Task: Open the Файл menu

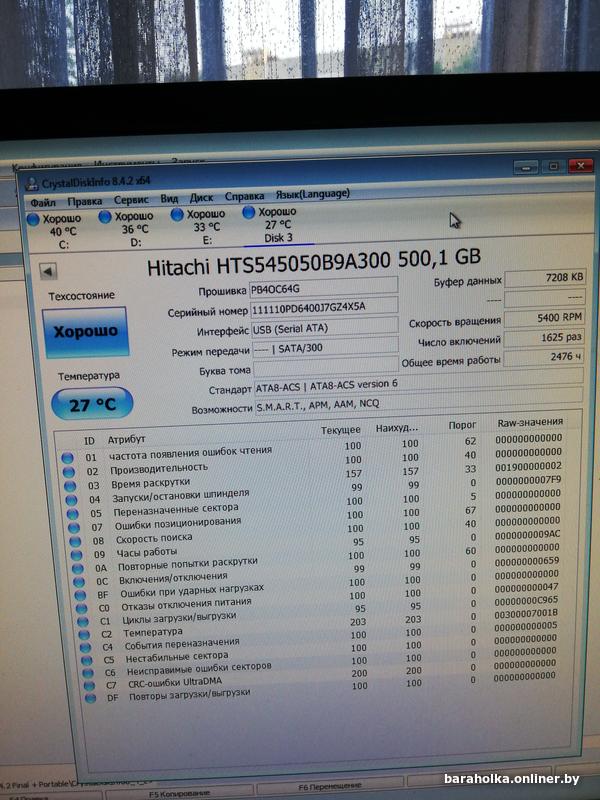Action: pyautogui.click(x=43, y=203)
